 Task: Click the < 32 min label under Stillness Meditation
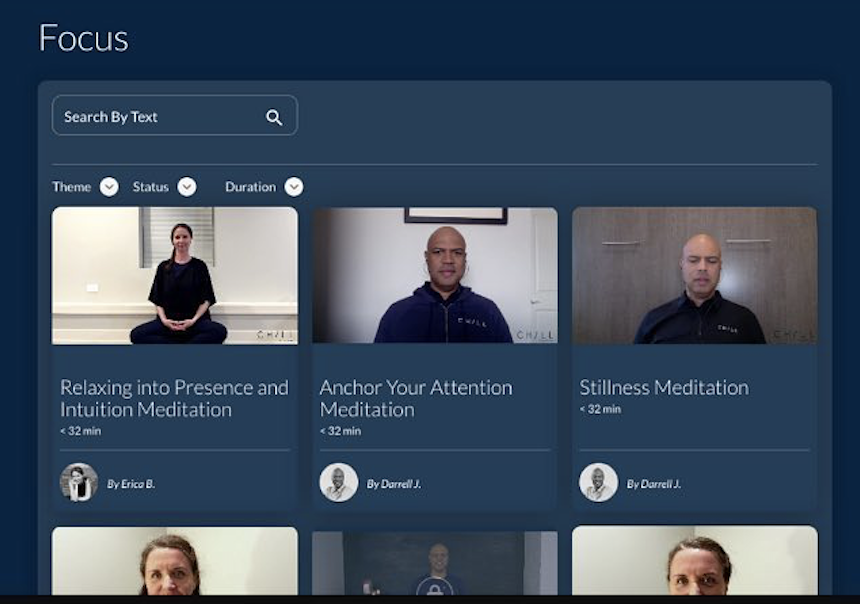(600, 409)
